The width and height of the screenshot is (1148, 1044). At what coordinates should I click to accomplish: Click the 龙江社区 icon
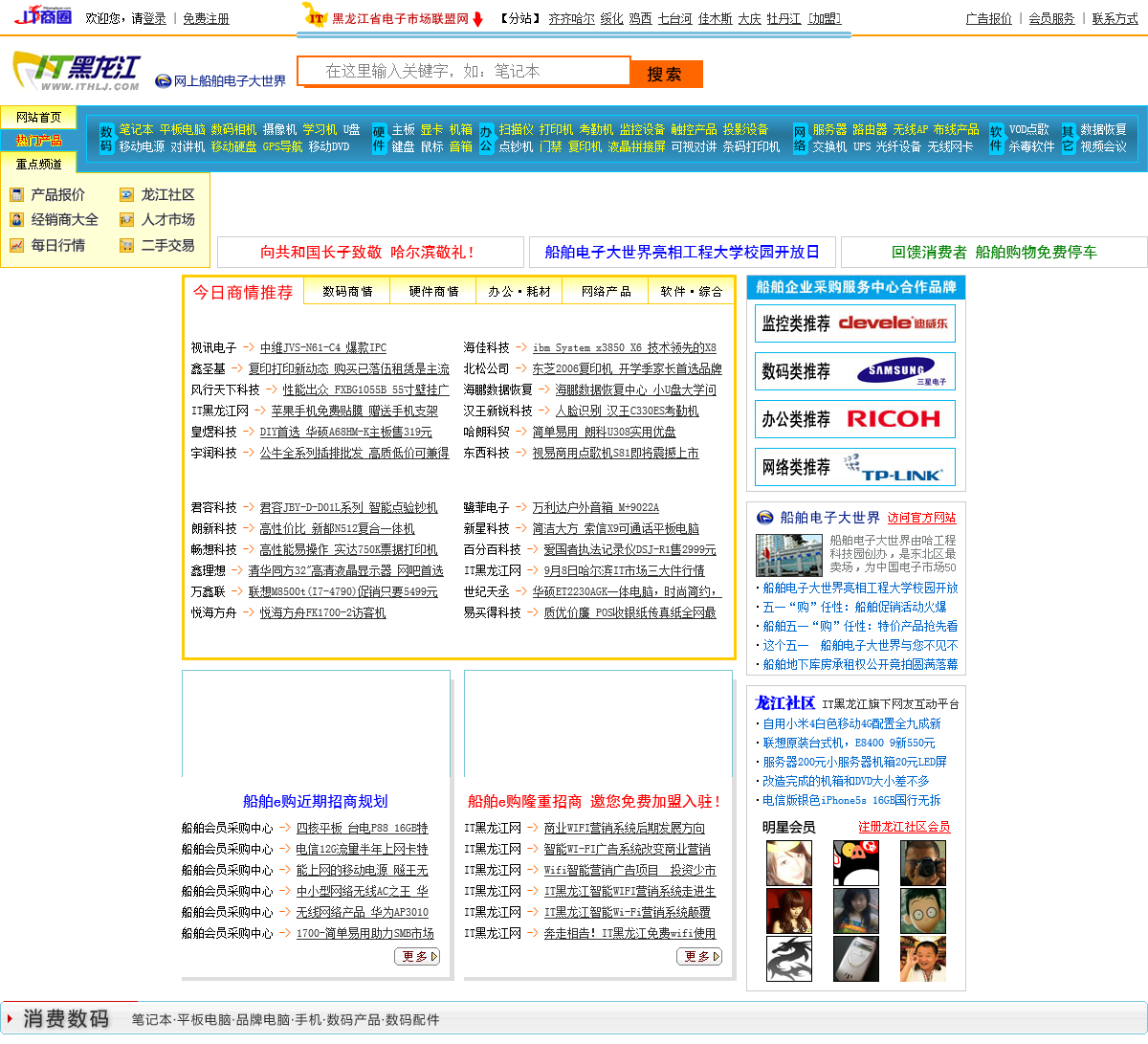126,194
